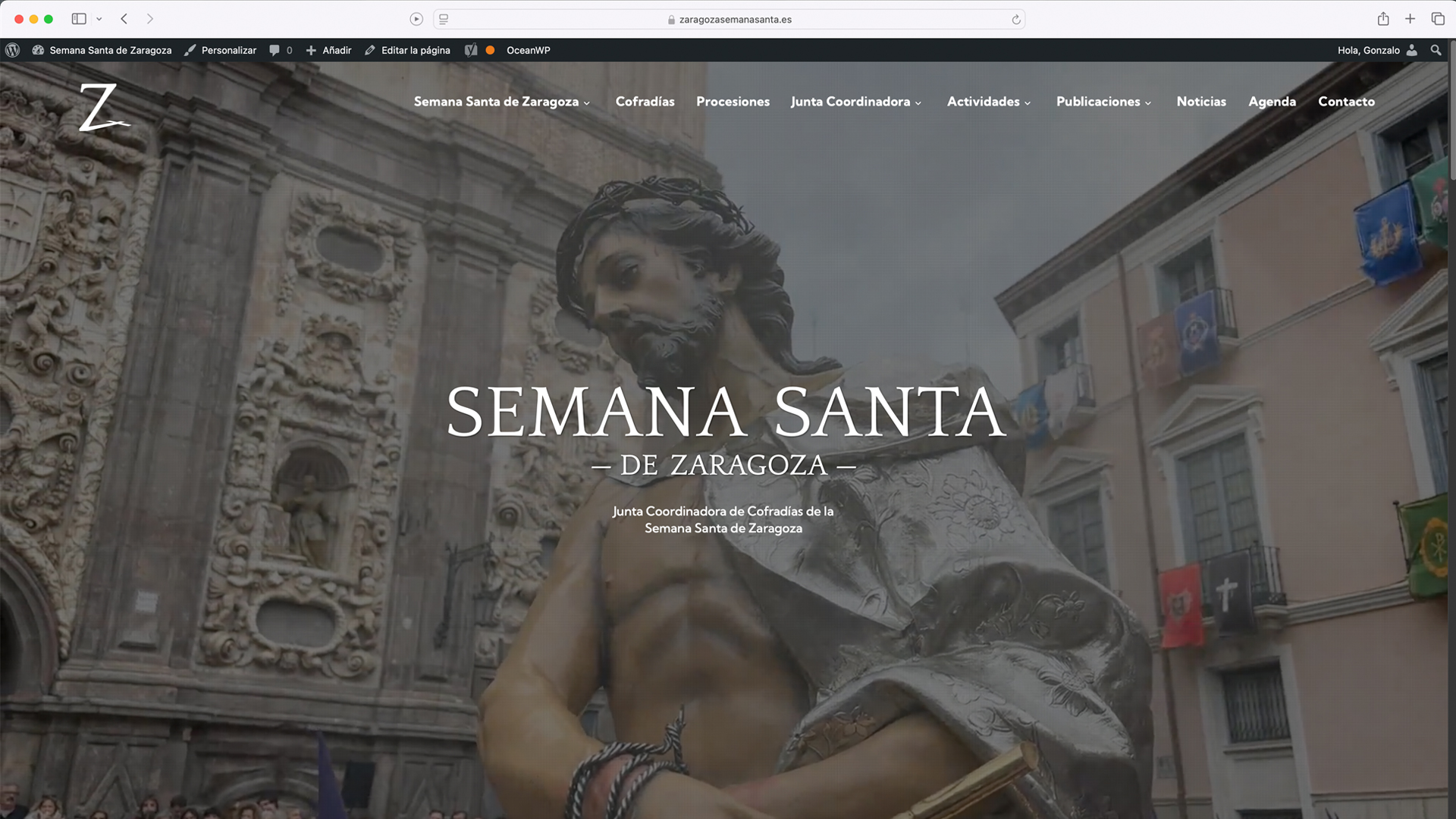Expand the Publicaciones dropdown menu

[x=1147, y=103]
